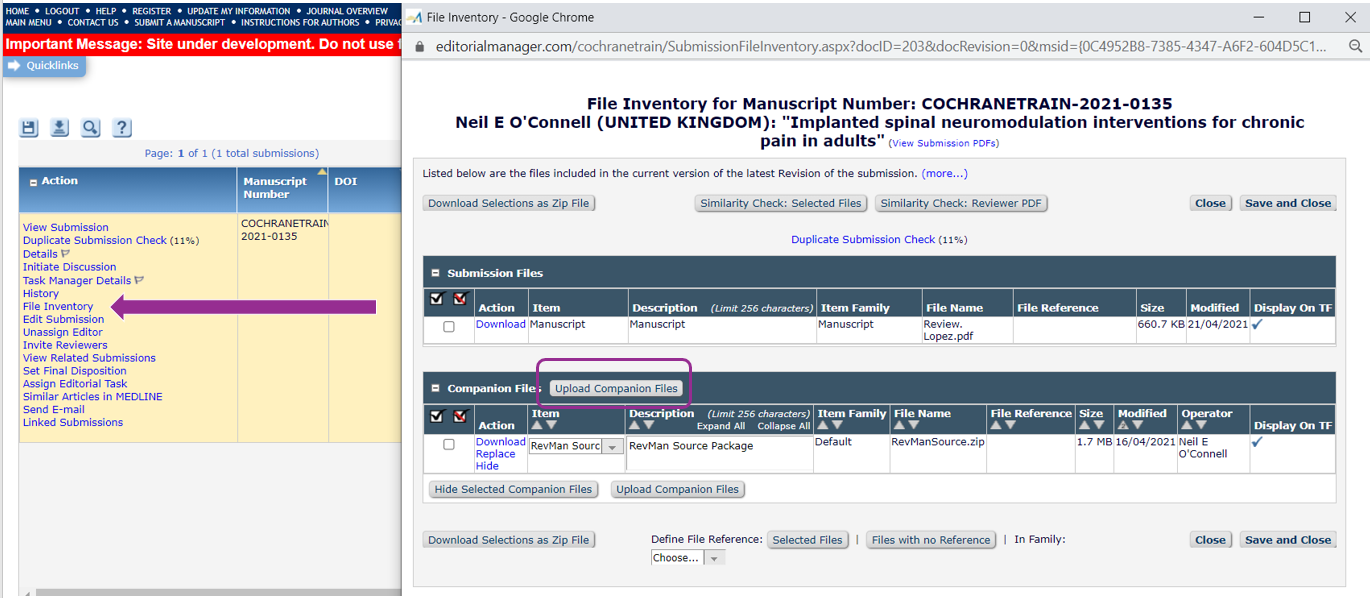The height and width of the screenshot is (598, 1370).
Task: Collapse the Companion Files section
Action: (435, 388)
